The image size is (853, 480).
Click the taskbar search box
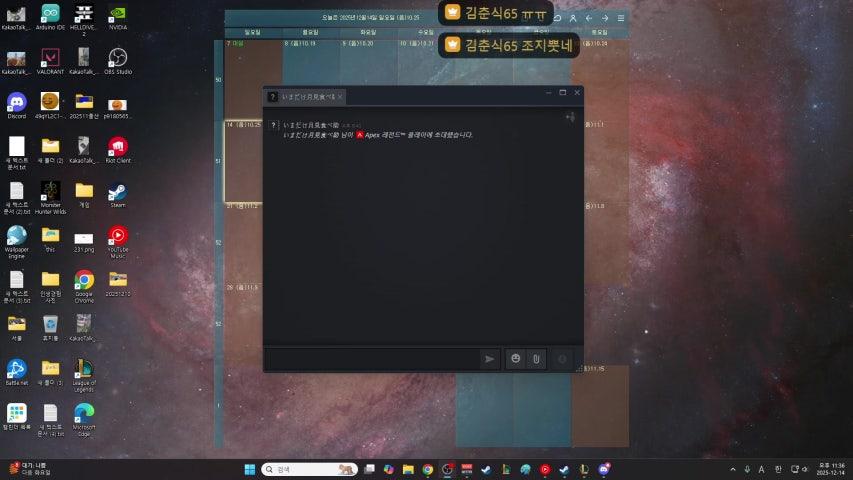[x=308, y=469]
